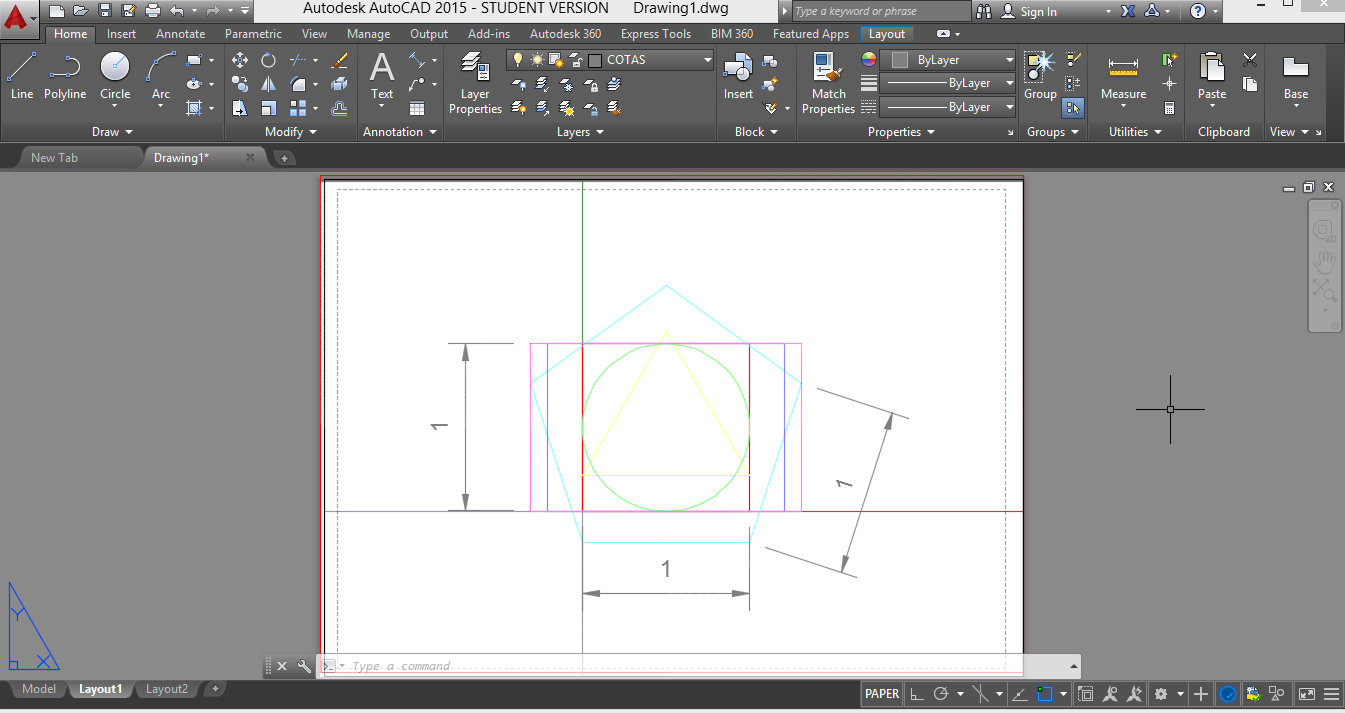Toggle Hardware Acceleration blue circle

(1228, 694)
